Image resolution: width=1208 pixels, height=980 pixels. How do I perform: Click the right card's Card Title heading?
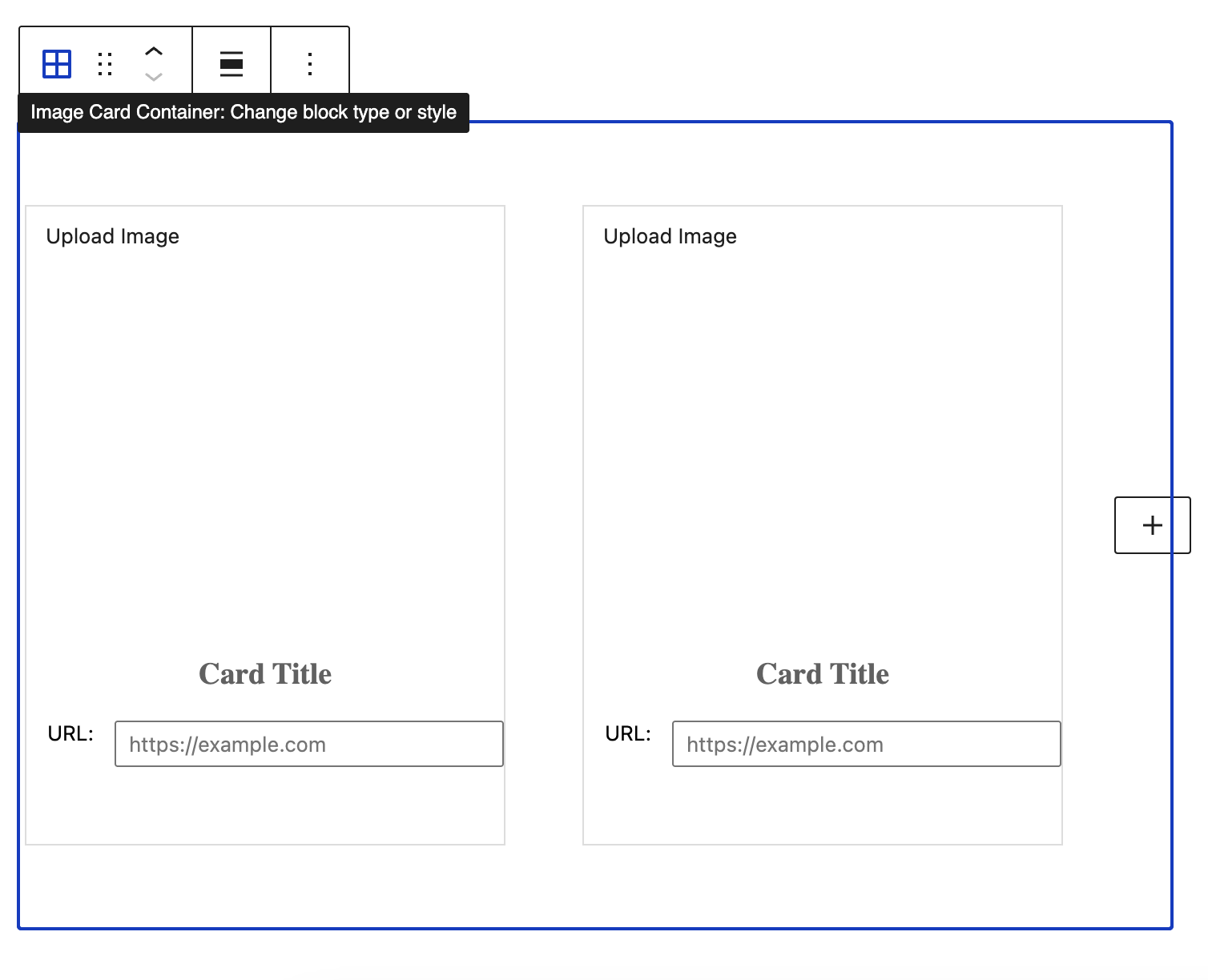click(x=823, y=674)
